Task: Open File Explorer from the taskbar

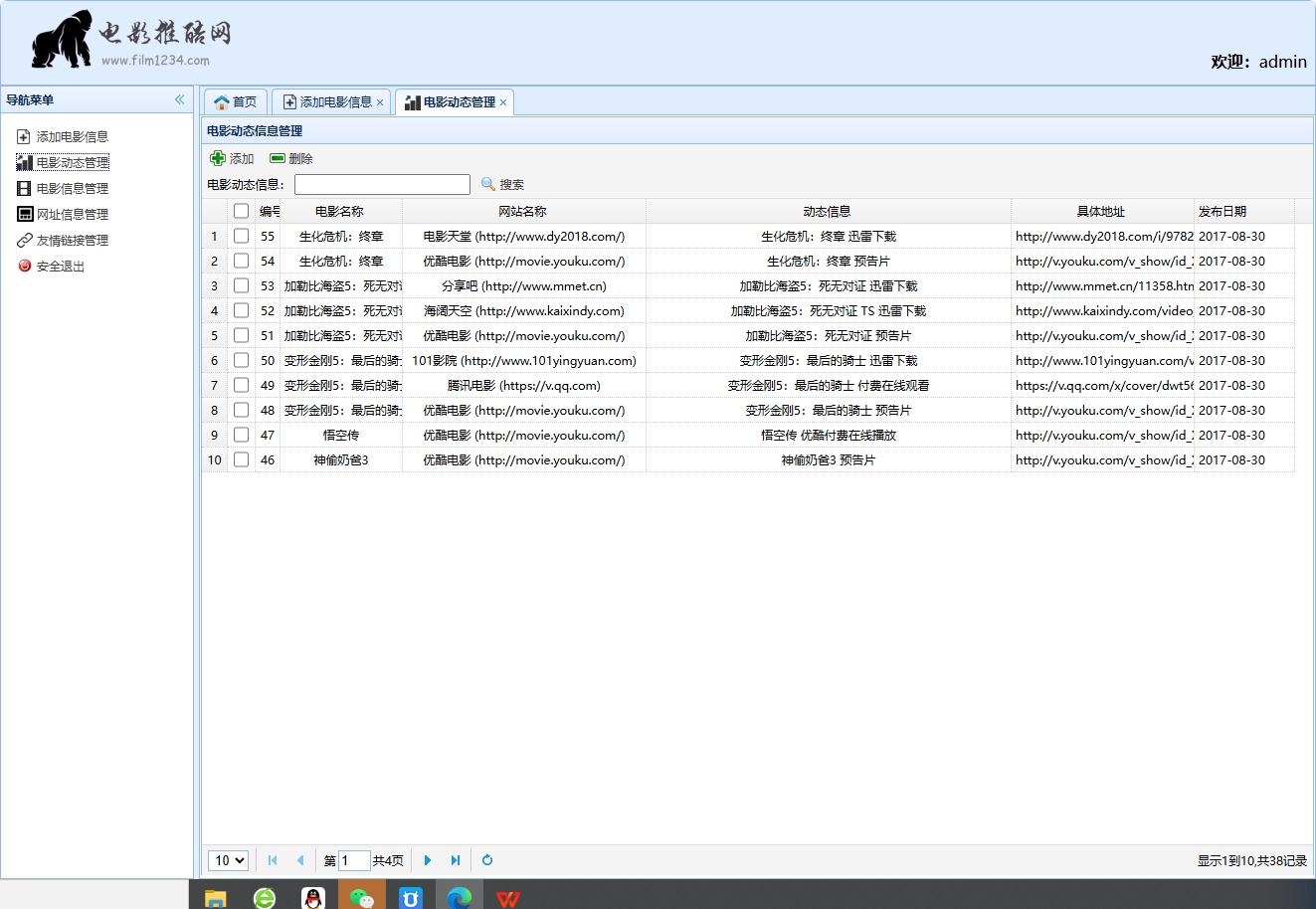Action: point(216,897)
